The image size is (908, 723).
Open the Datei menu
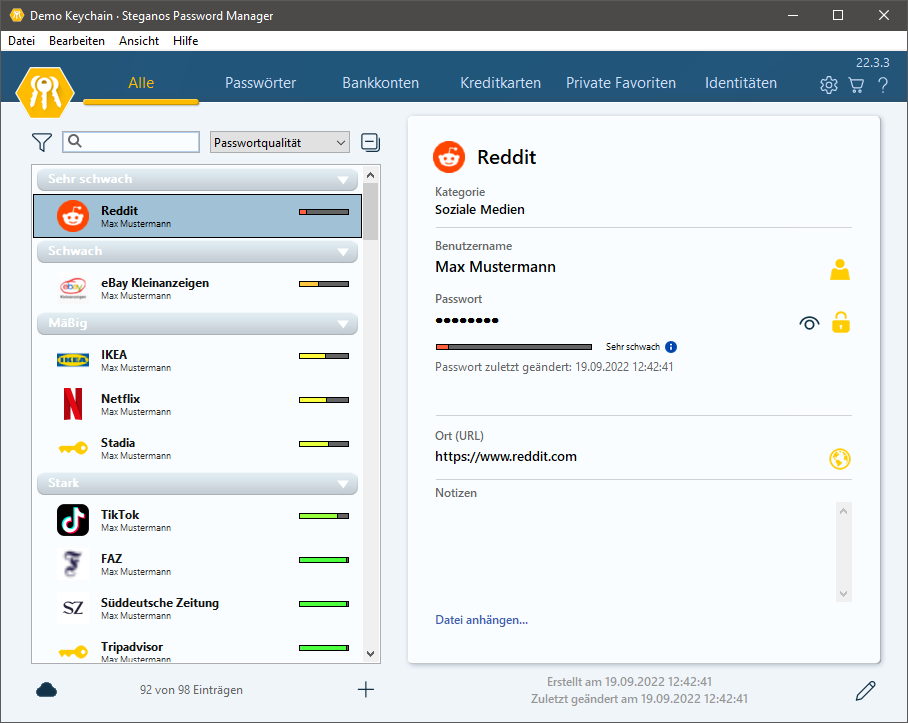21,41
